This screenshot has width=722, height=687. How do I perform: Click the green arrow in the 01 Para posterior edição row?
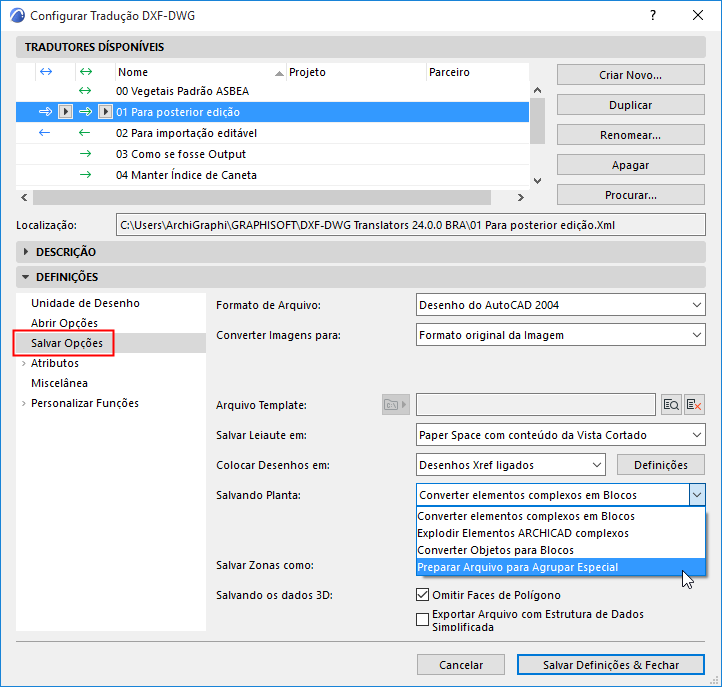click(x=85, y=112)
